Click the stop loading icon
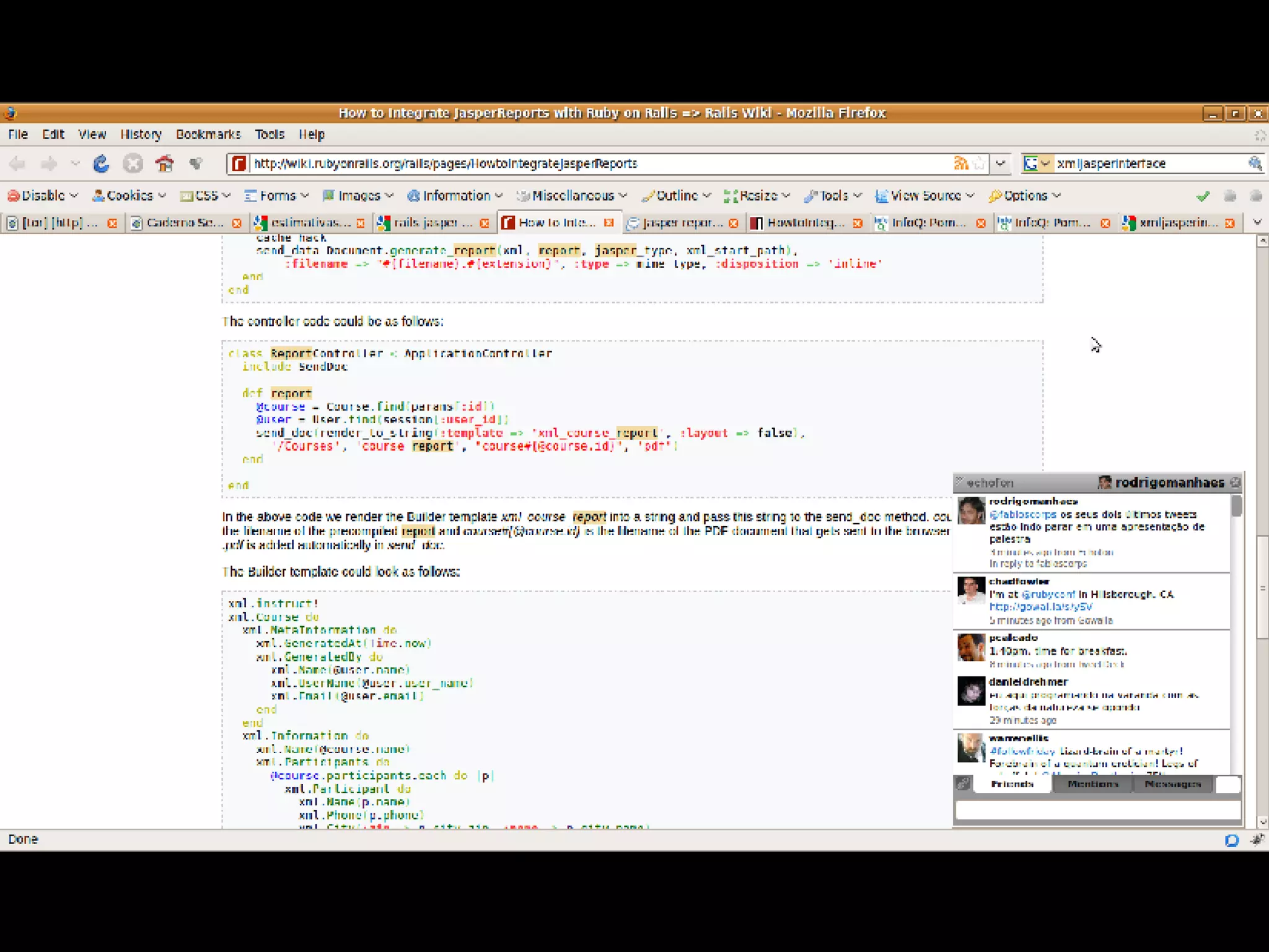This screenshot has width=1269, height=952. [133, 164]
